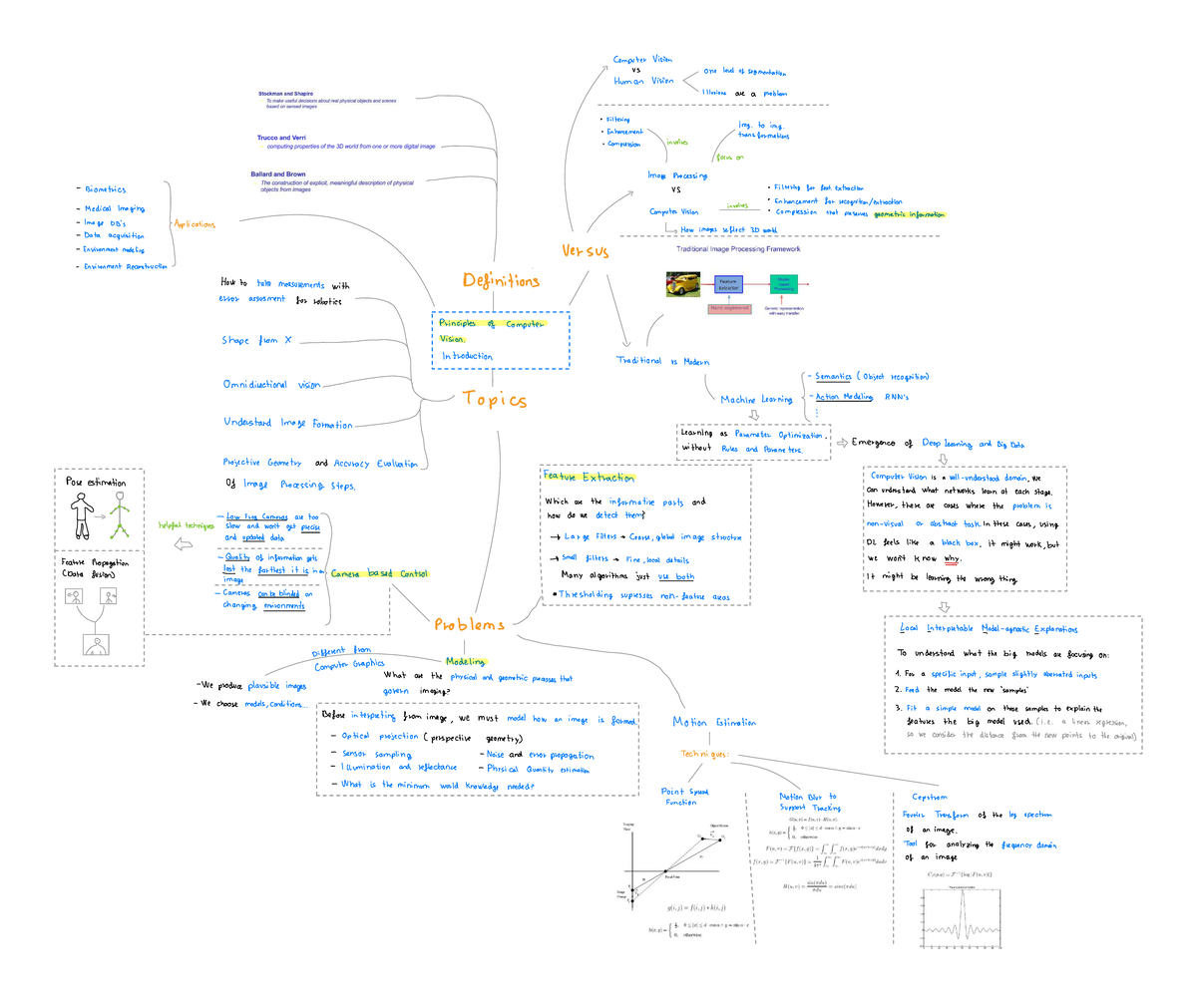Click the yellow car photo
The height and width of the screenshot is (1008, 1197).
[683, 285]
